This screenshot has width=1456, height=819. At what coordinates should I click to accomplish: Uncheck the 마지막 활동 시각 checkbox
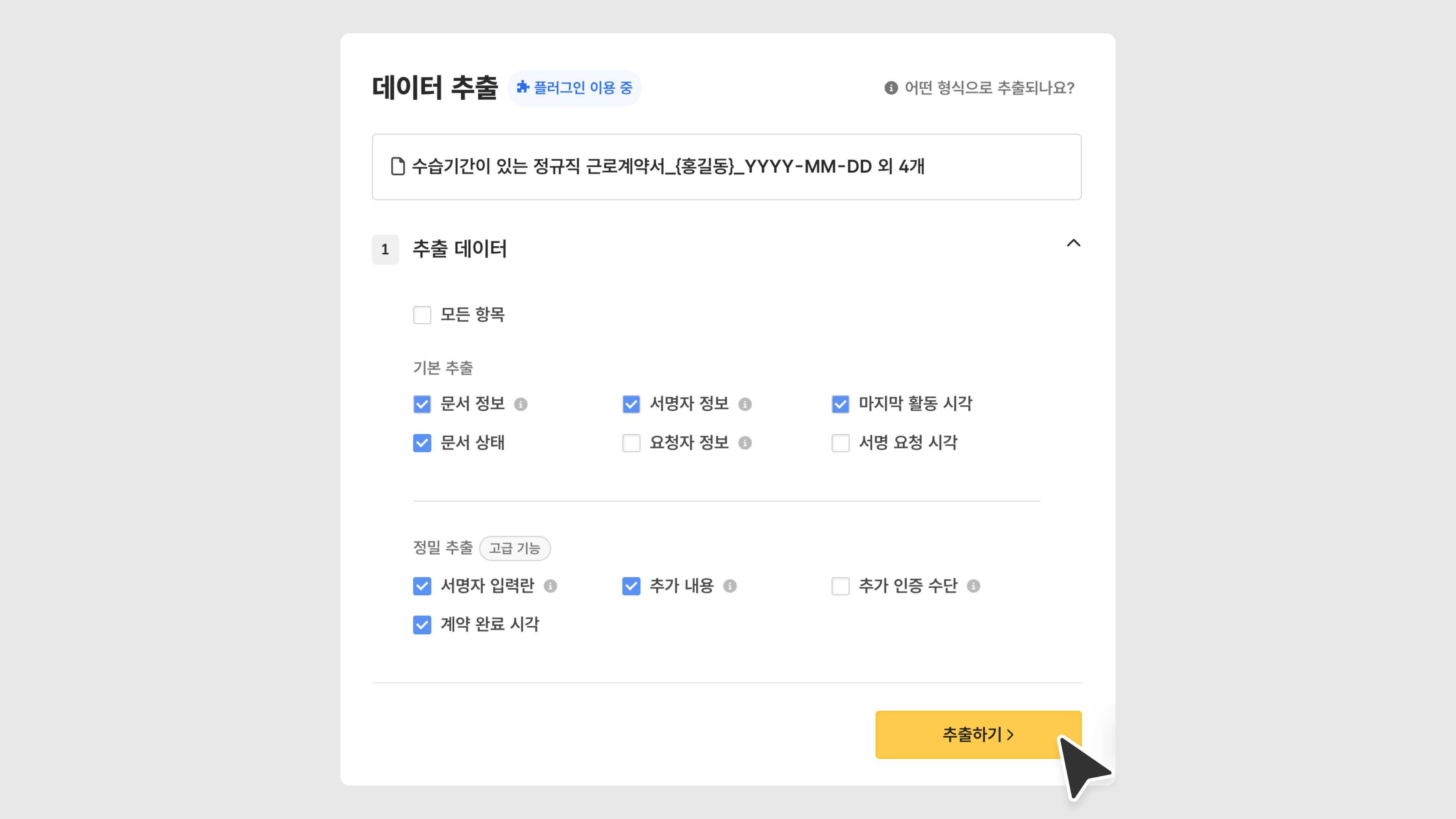(x=840, y=404)
